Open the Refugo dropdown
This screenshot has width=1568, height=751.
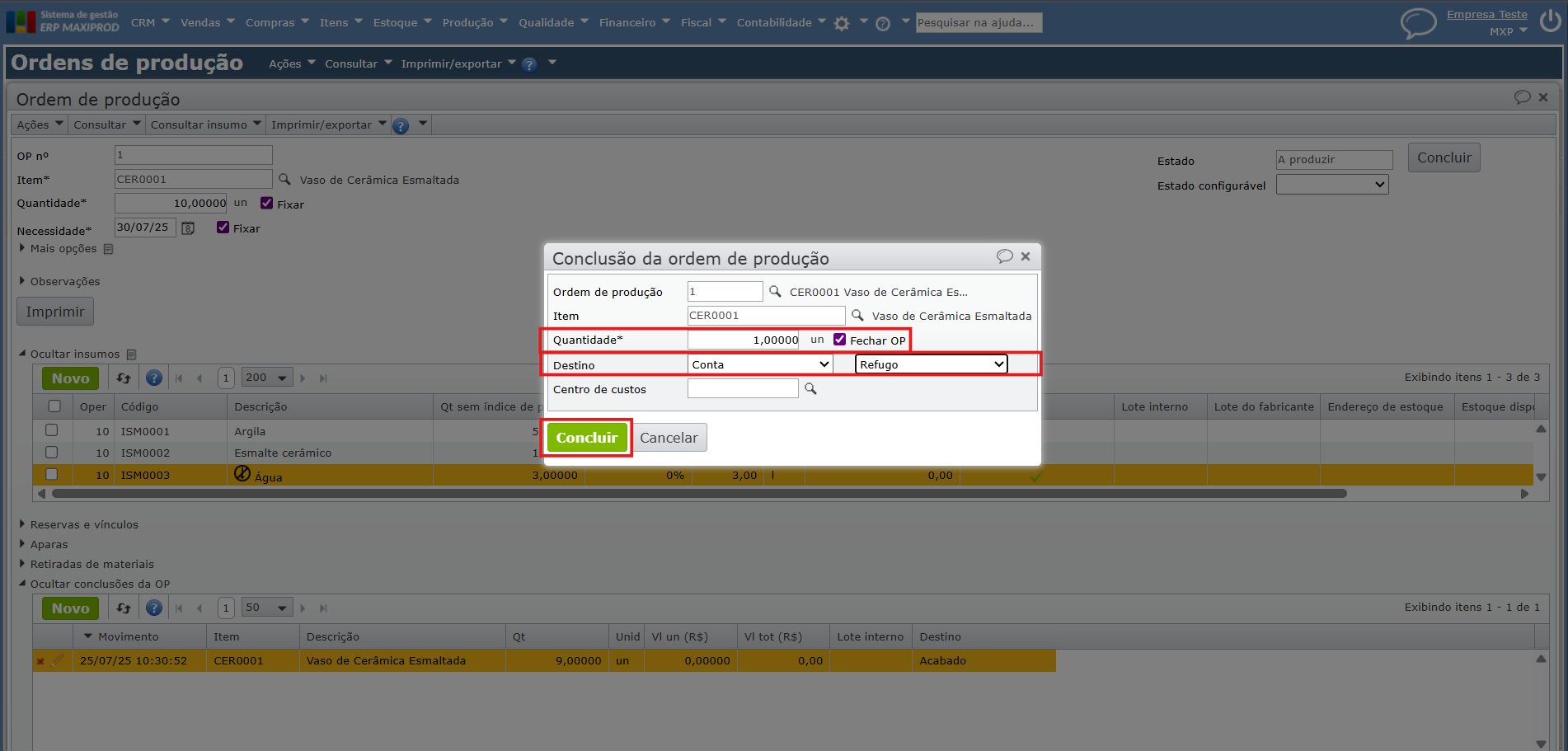932,364
